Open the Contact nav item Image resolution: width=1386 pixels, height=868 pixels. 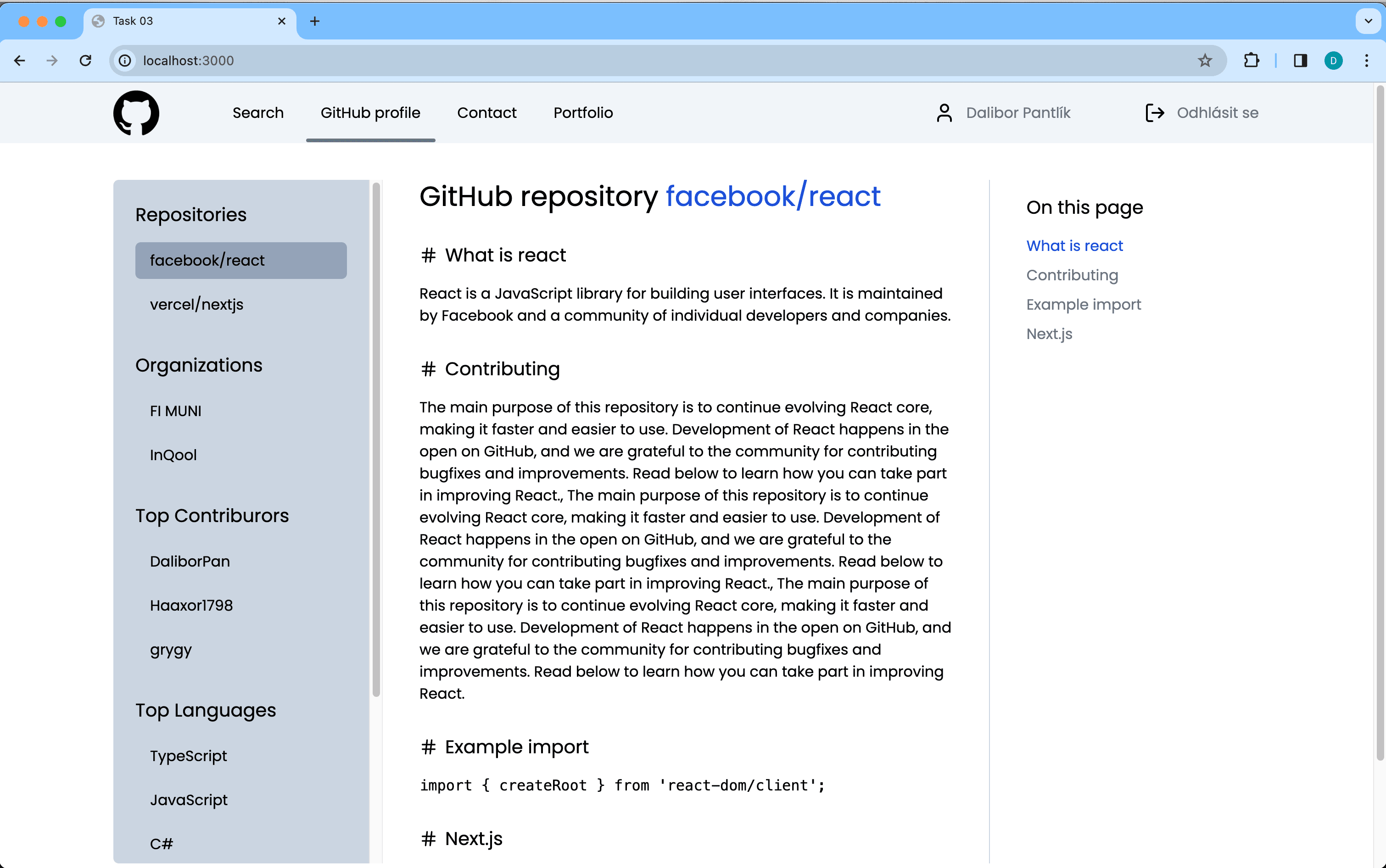(486, 112)
